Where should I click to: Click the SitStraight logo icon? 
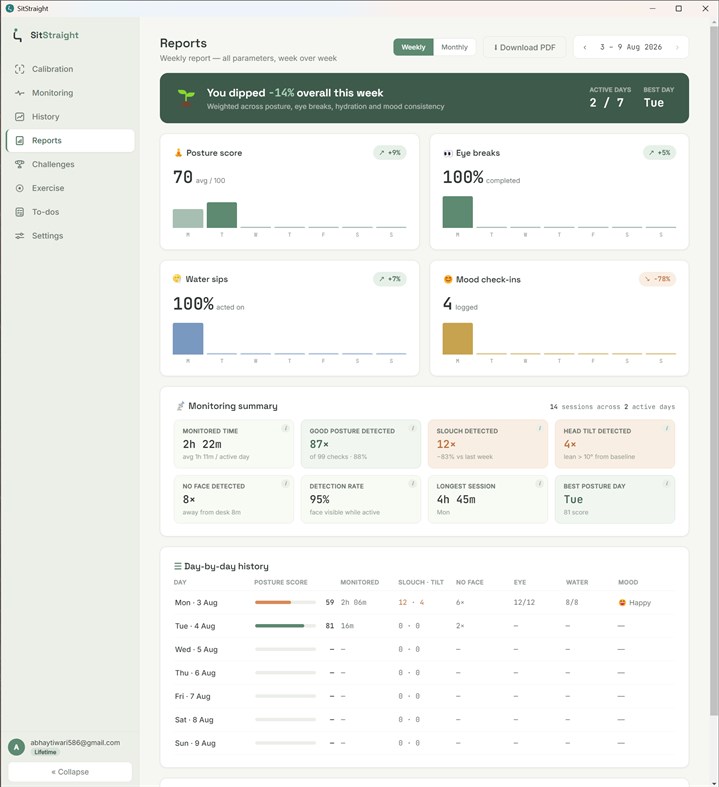pyautogui.click(x=18, y=35)
